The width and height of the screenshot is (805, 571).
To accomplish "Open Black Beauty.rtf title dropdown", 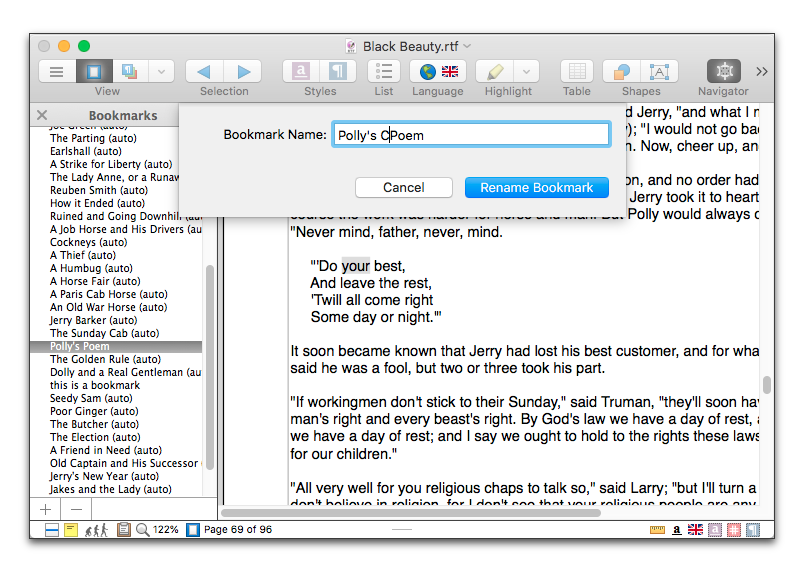I will tap(467, 46).
